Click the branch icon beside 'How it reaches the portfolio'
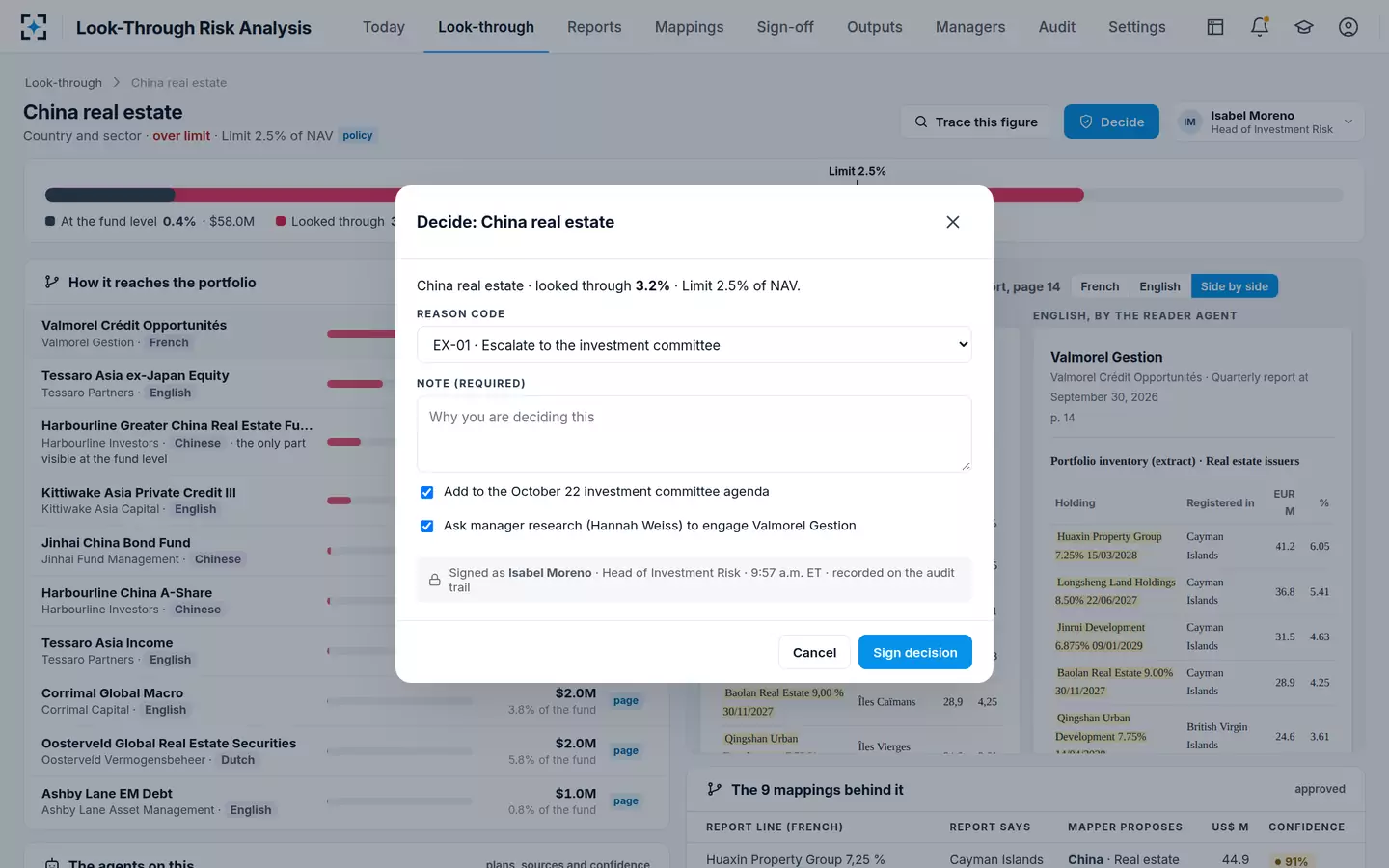 [x=52, y=283]
